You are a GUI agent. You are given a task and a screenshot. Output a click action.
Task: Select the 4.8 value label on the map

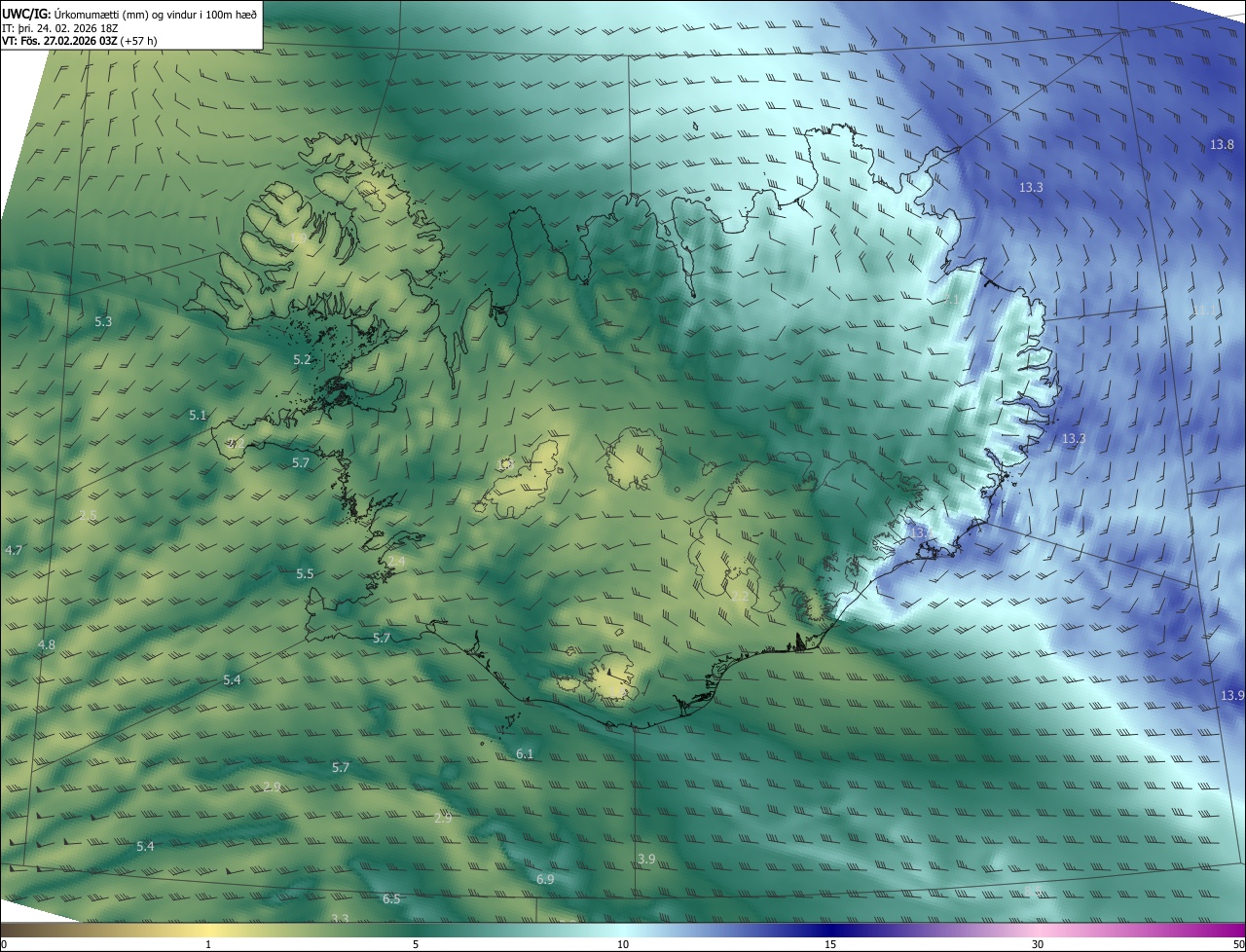pyautogui.click(x=46, y=645)
